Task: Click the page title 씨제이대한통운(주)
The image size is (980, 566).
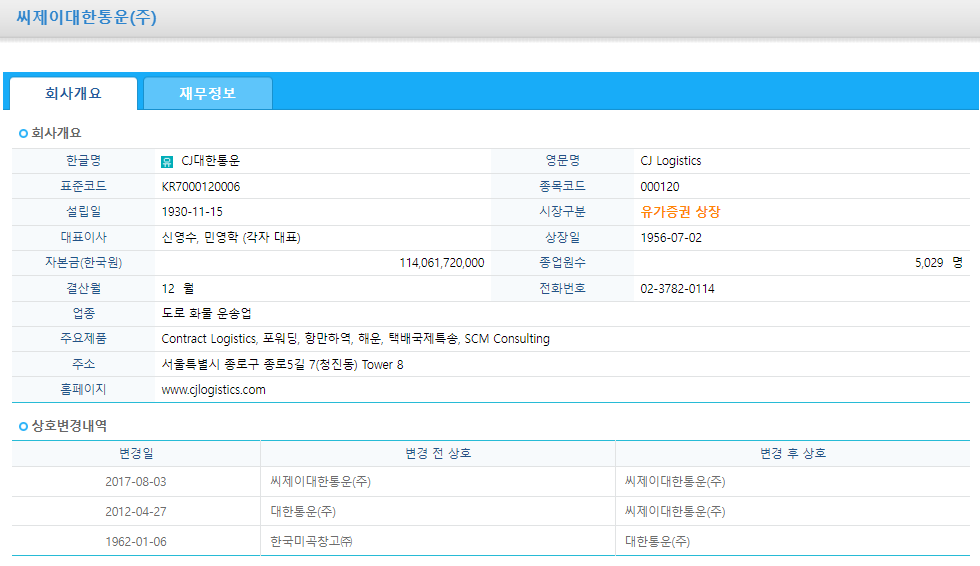Action: 87,17
